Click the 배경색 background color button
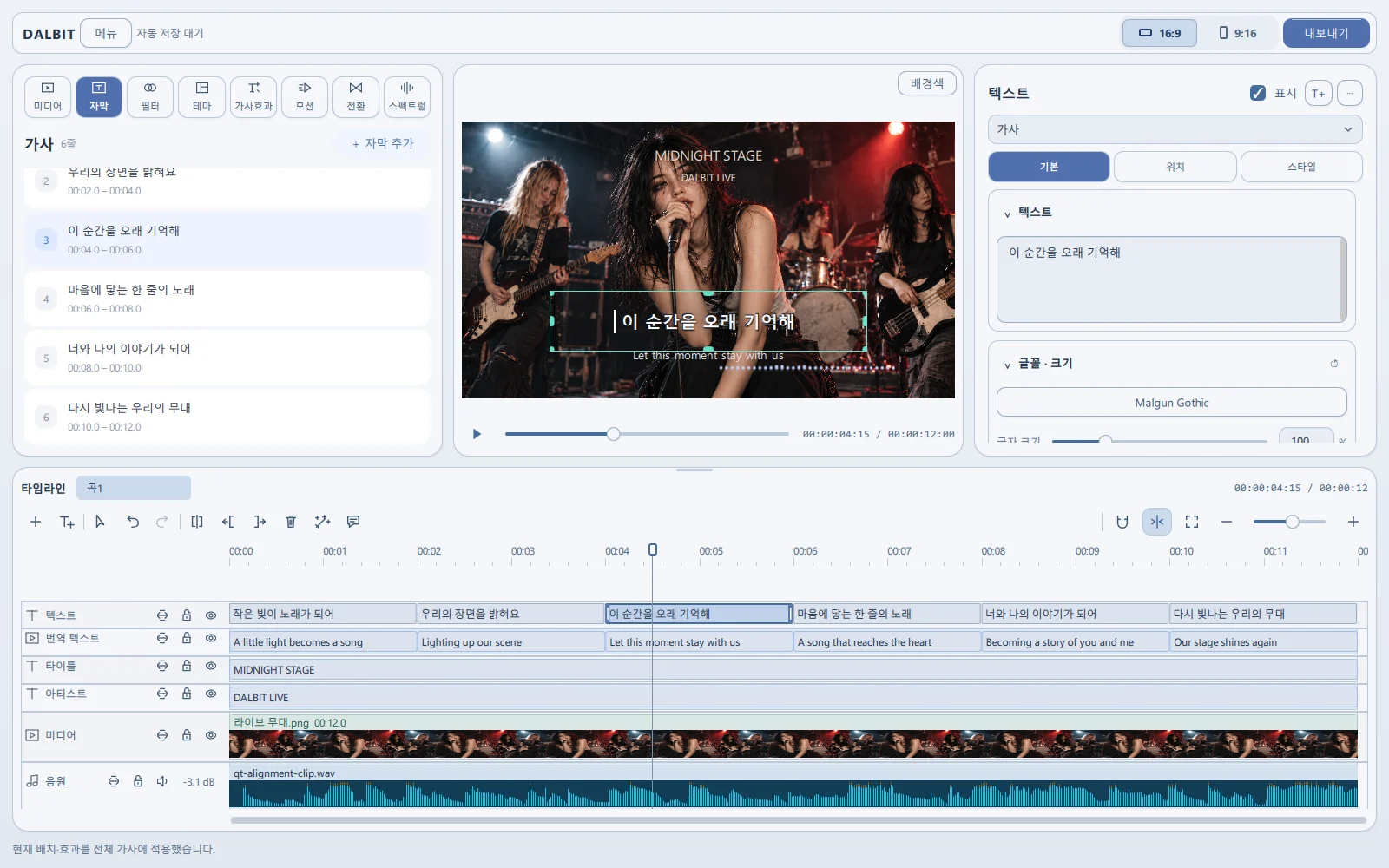The image size is (1389, 868). click(x=927, y=83)
